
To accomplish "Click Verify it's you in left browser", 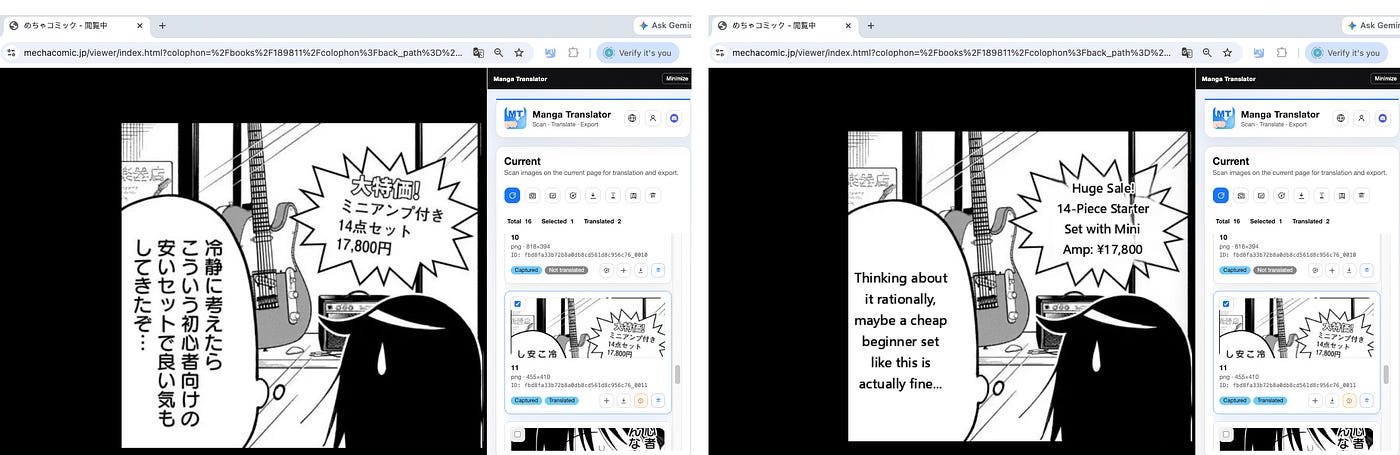I will tap(639, 53).
